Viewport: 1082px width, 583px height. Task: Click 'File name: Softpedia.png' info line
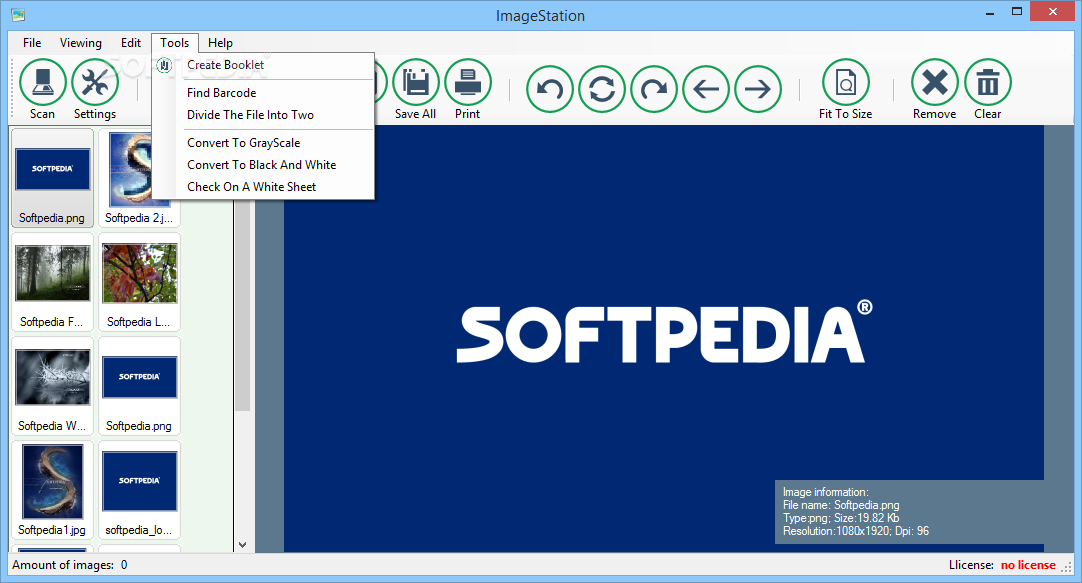coord(841,505)
